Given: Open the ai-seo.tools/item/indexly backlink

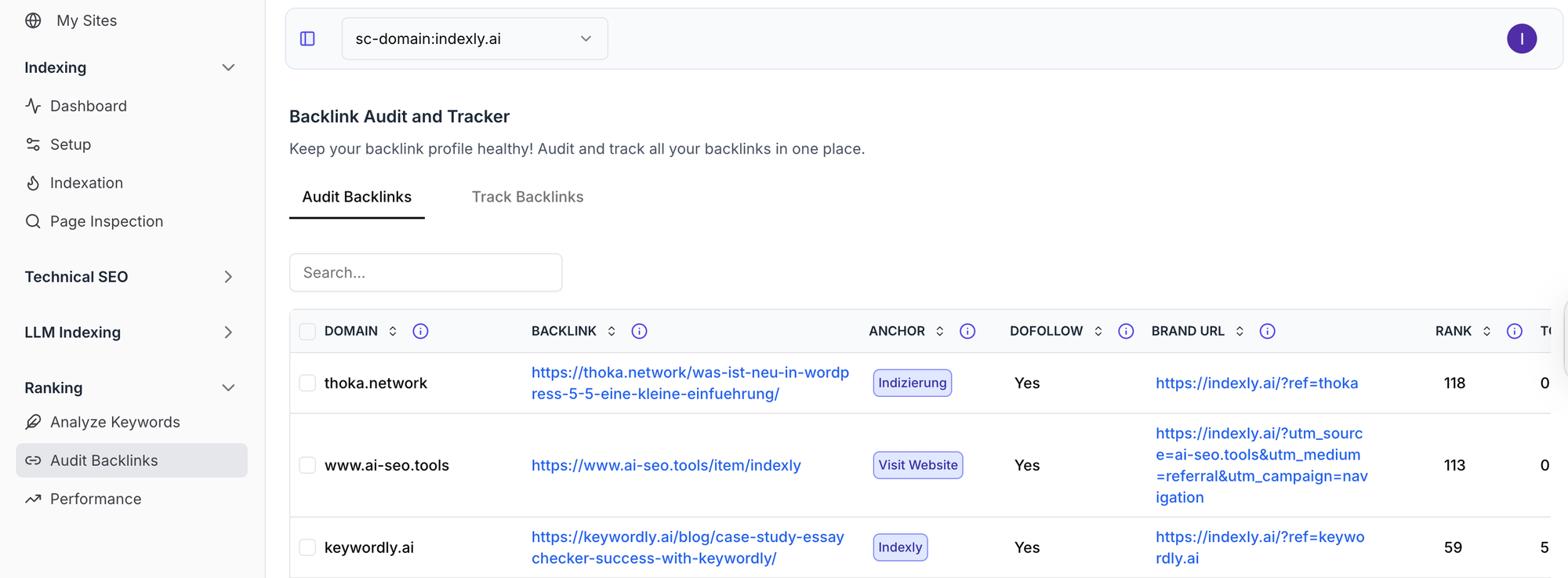Looking at the screenshot, I should 666,465.
